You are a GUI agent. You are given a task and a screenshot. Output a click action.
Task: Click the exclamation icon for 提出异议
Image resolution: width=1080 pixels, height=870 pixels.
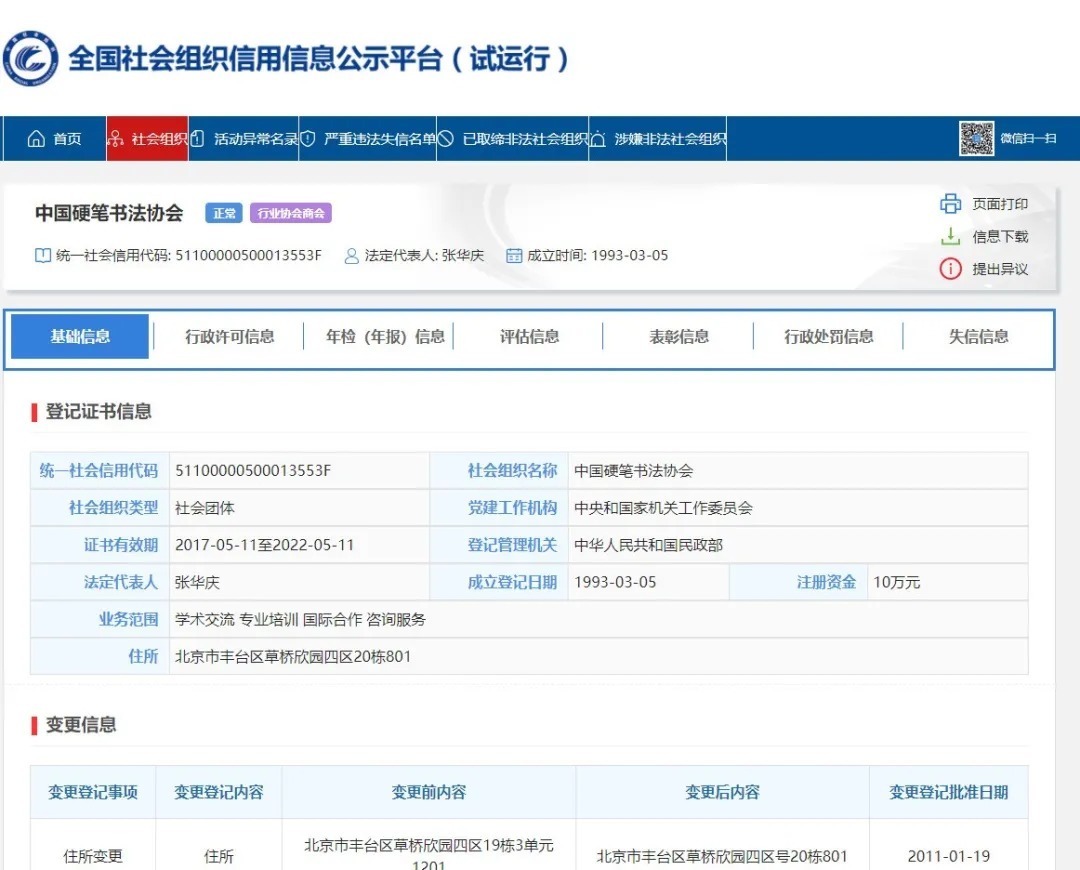click(x=950, y=269)
